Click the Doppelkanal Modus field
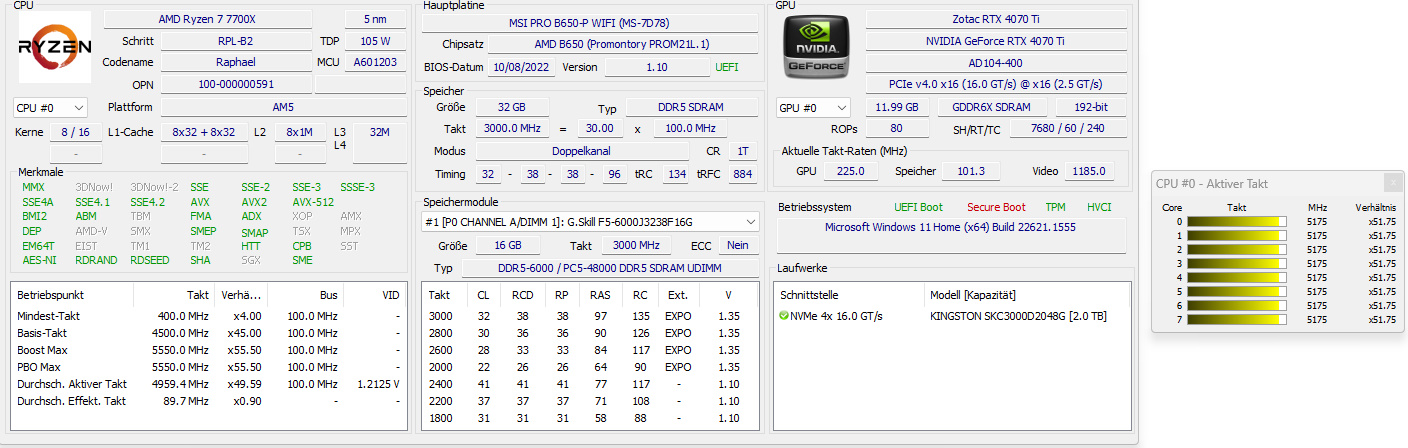The width and height of the screenshot is (1408, 448). pyautogui.click(x=580, y=151)
